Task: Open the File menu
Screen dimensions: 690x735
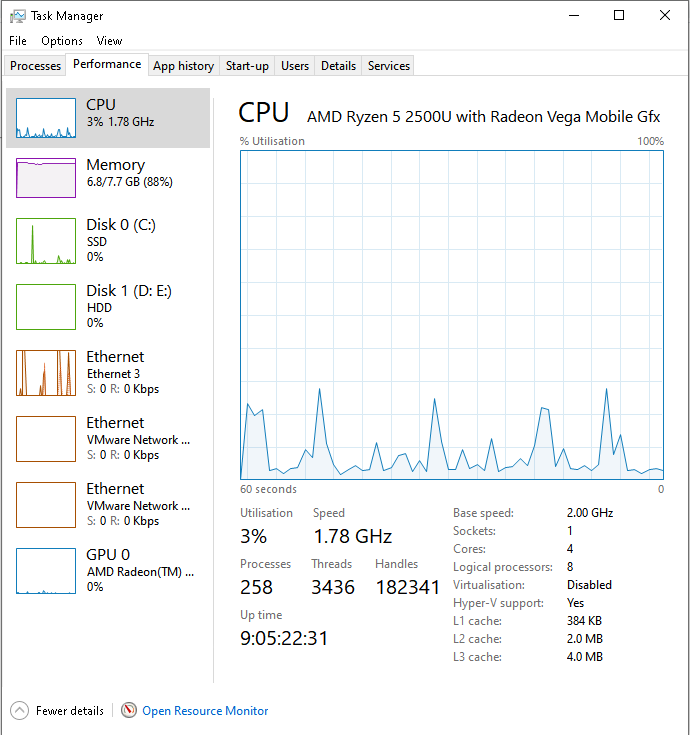Action: tap(18, 41)
